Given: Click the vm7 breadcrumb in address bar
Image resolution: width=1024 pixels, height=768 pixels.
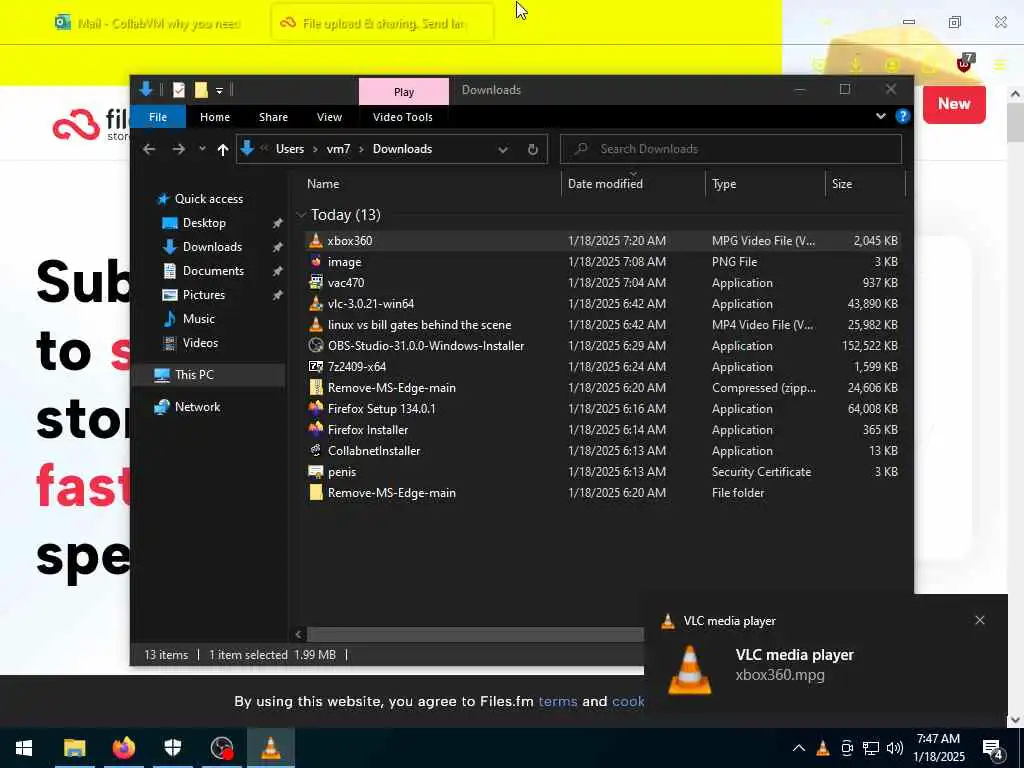Looking at the screenshot, I should point(338,149).
